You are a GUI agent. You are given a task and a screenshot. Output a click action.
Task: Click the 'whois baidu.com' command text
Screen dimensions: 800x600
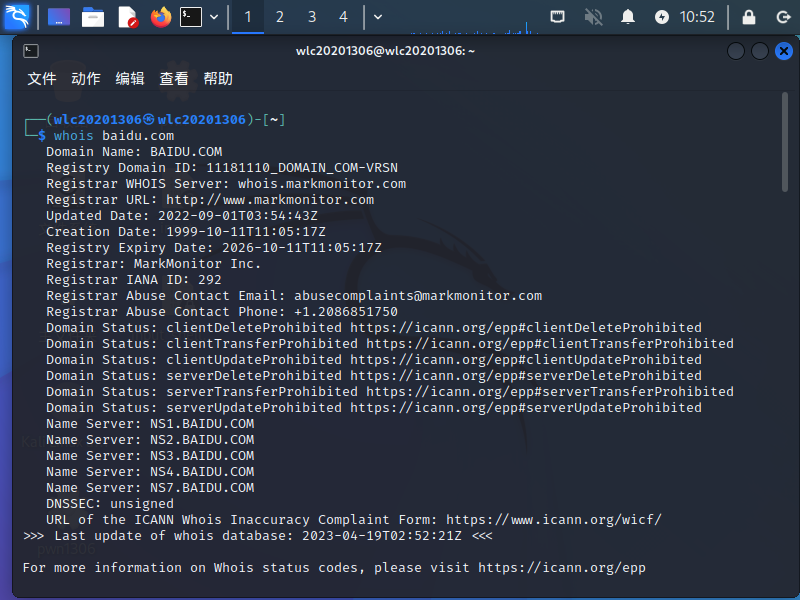click(114, 136)
